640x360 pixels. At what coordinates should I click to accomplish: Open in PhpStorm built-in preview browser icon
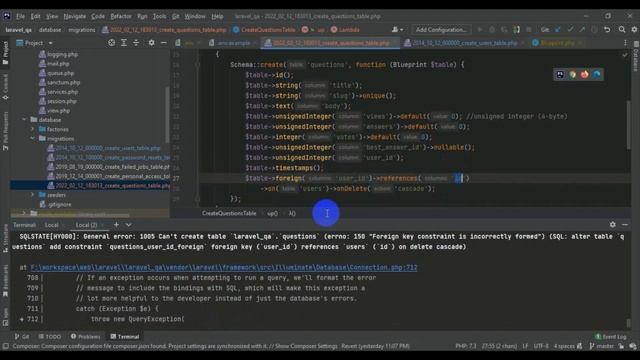(560, 74)
